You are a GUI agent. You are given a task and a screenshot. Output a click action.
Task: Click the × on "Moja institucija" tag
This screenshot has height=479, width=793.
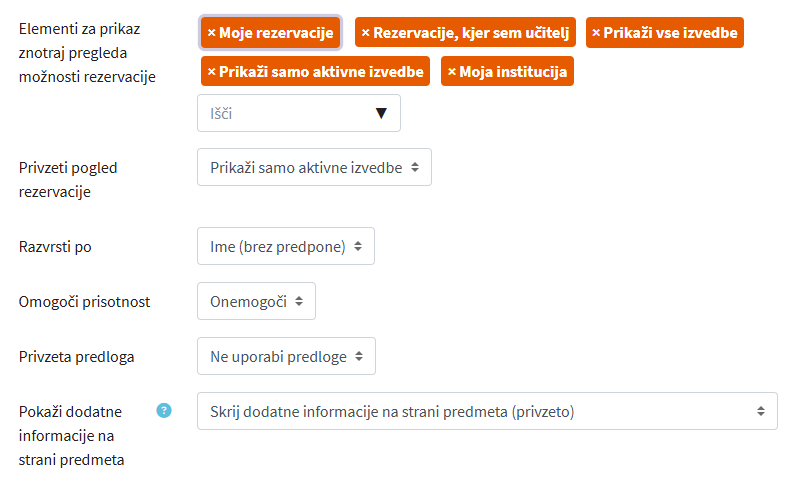[452, 72]
